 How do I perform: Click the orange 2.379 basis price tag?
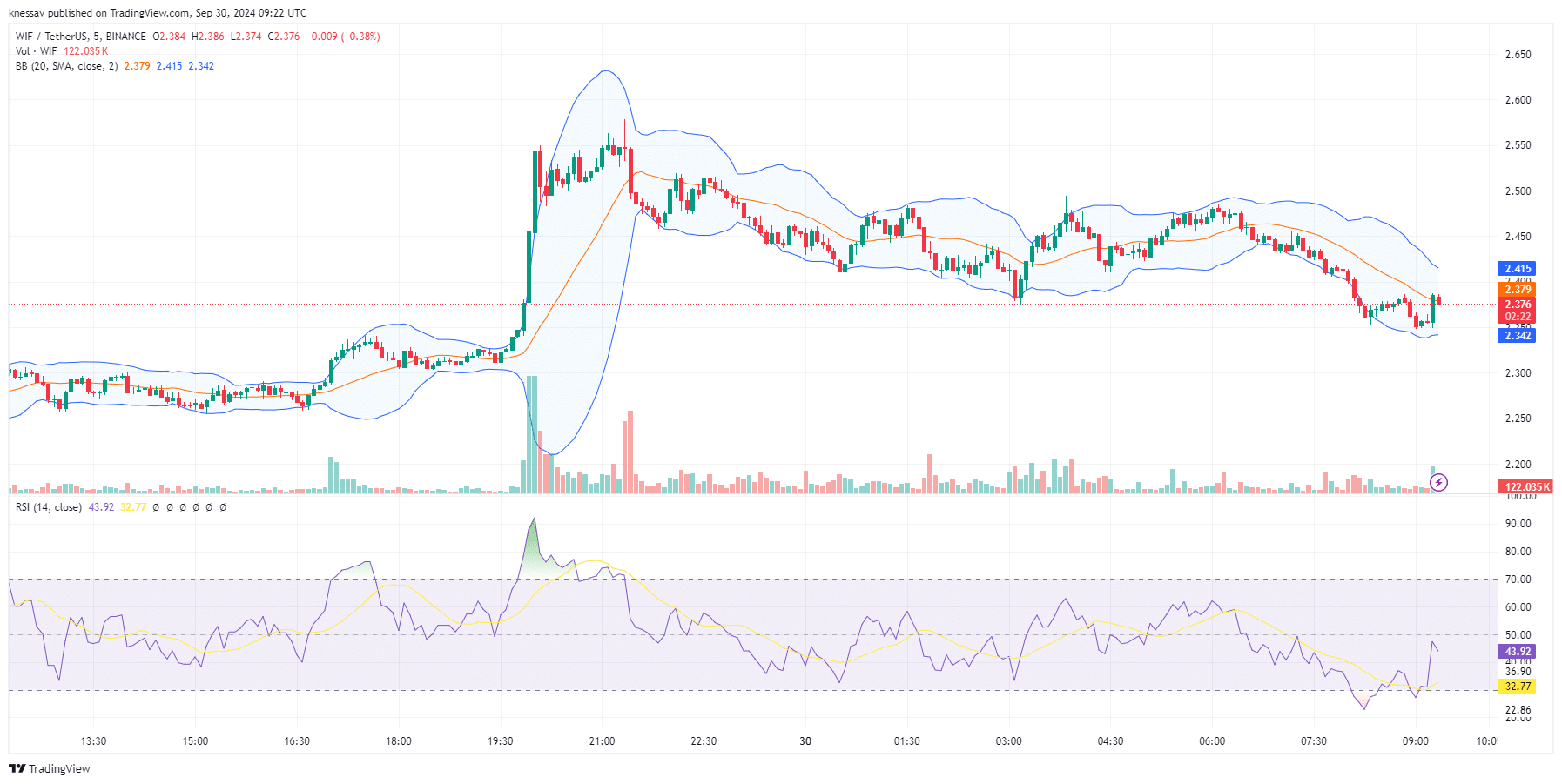1518,290
